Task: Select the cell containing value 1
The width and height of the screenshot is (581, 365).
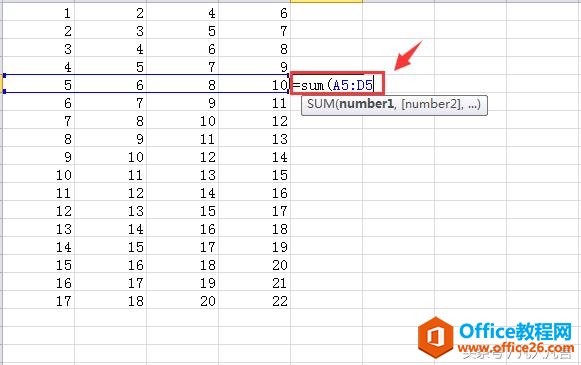Action: click(x=39, y=12)
